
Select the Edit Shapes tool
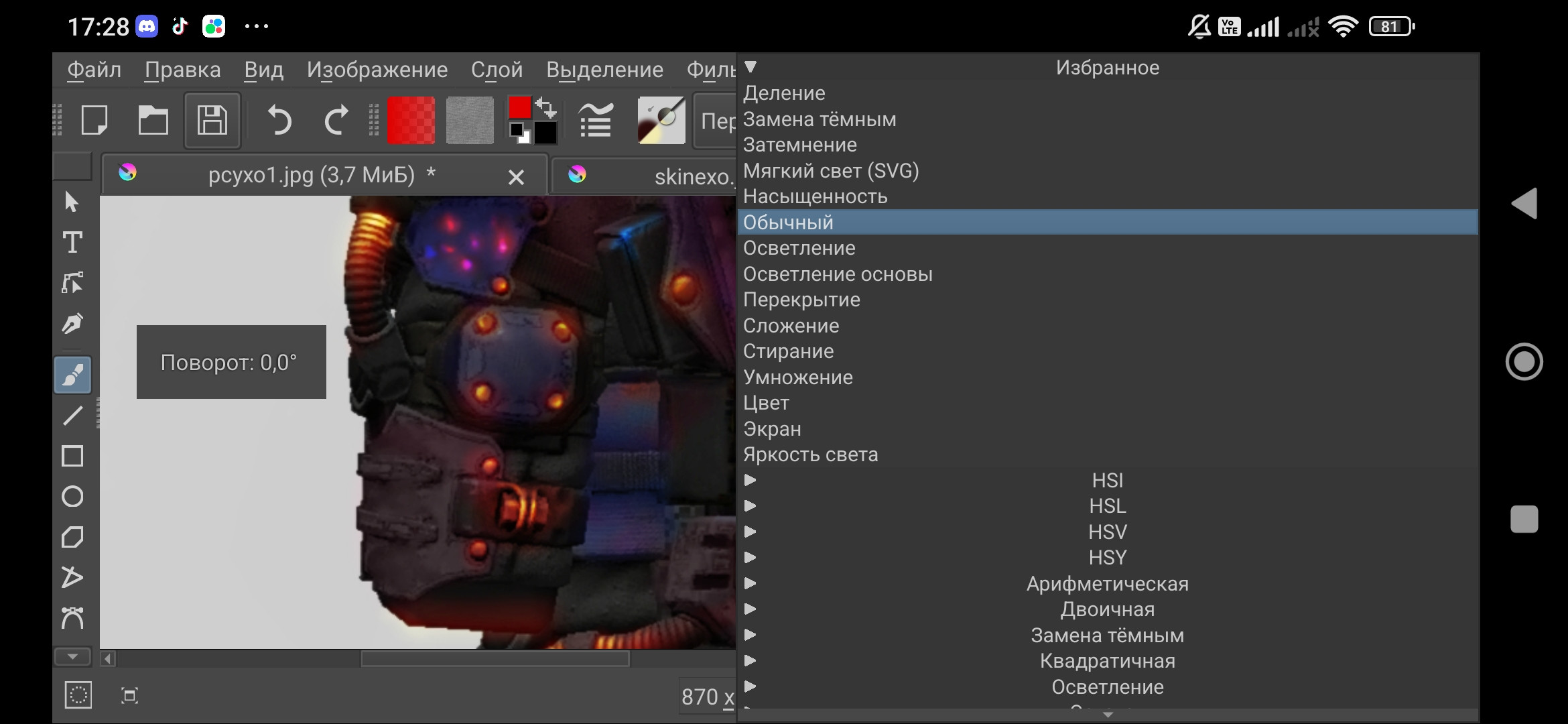72,282
